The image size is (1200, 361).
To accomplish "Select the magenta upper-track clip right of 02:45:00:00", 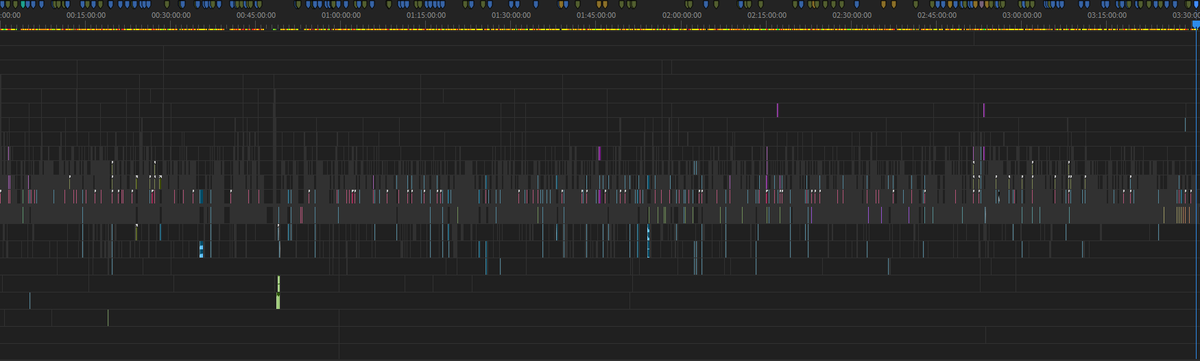I will 985,109.
